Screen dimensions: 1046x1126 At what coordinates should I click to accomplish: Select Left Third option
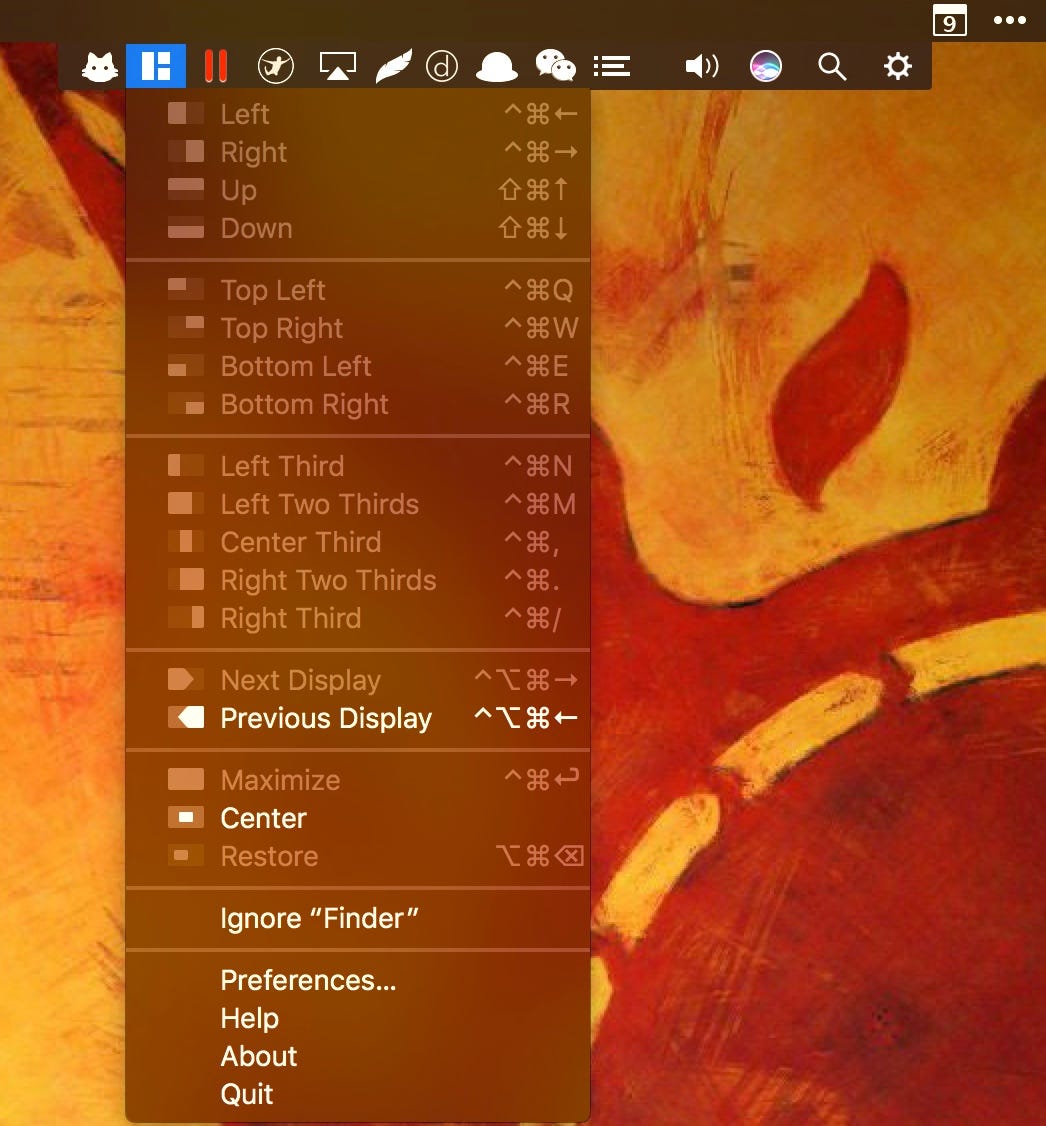point(358,466)
